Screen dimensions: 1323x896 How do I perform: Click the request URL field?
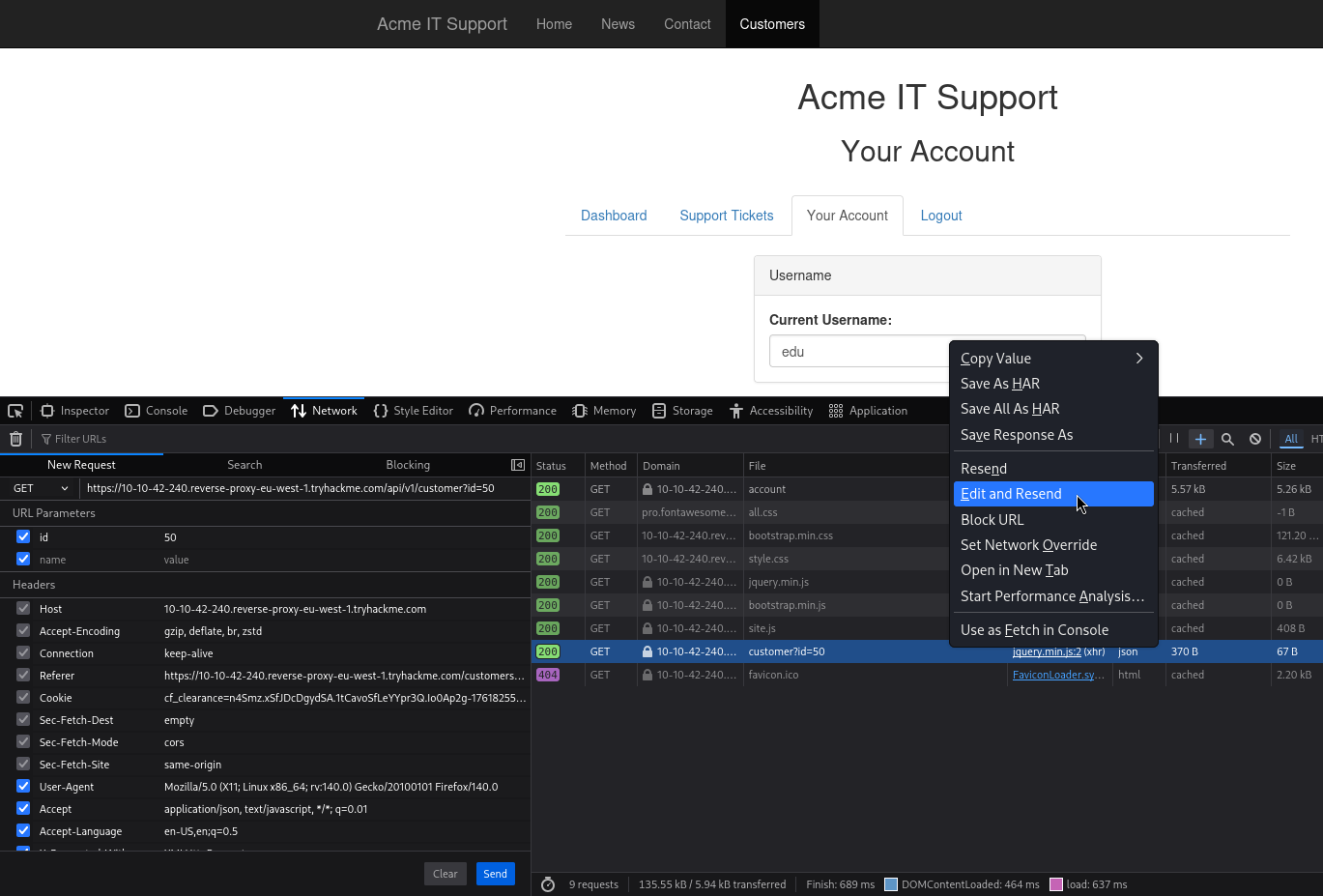(x=304, y=488)
